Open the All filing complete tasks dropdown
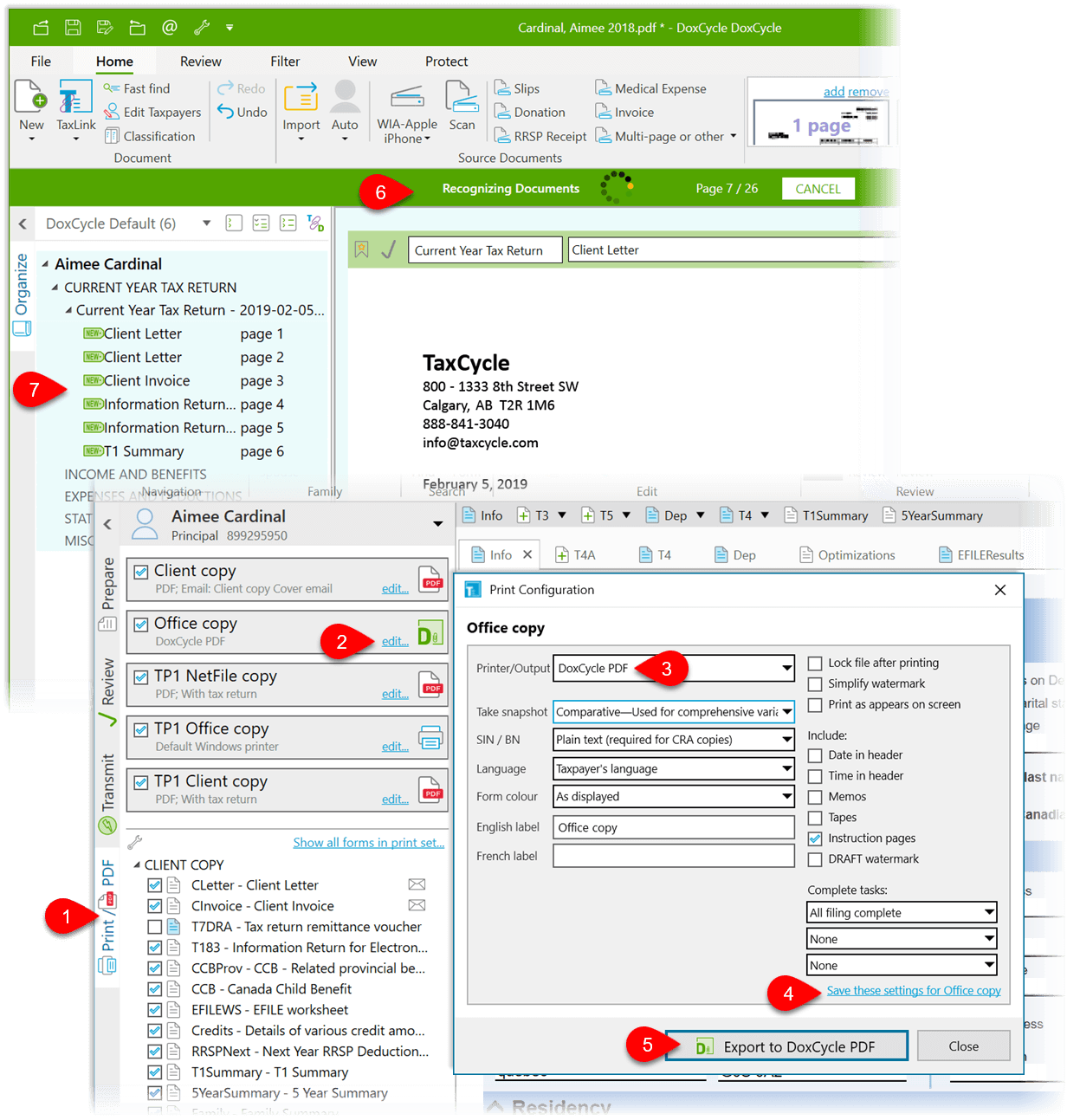 pyautogui.click(x=902, y=912)
